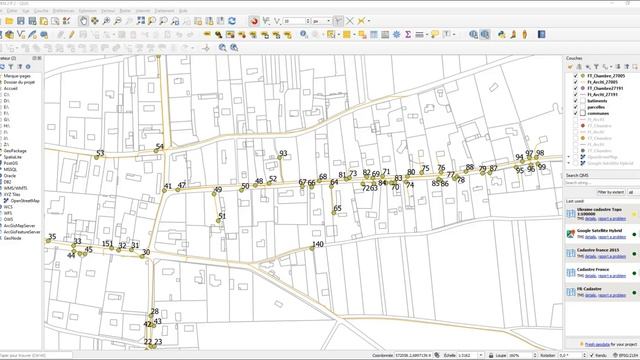Click the EPSG projection button in status bar
Viewport: 640px width, 360px height.
pos(627,356)
